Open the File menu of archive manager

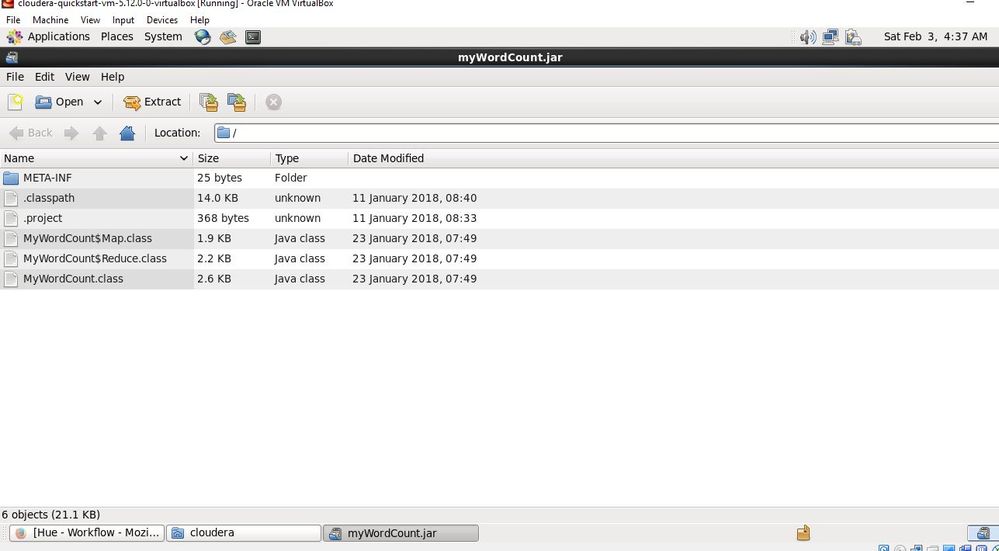pos(15,76)
